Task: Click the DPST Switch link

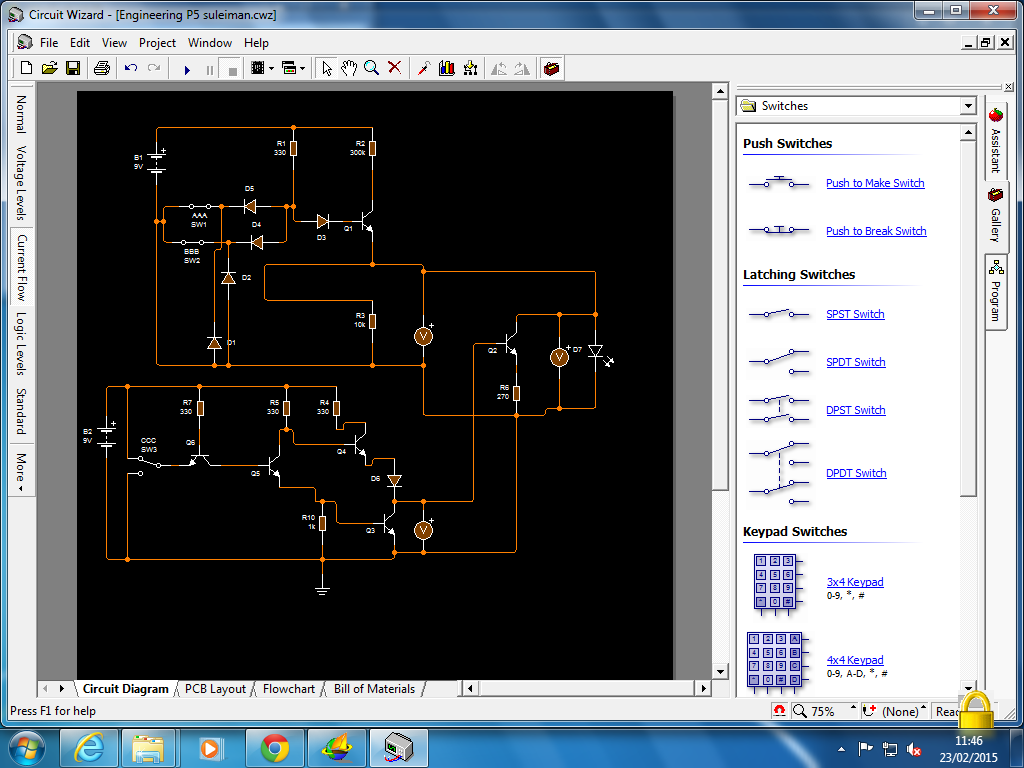Action: [x=856, y=410]
